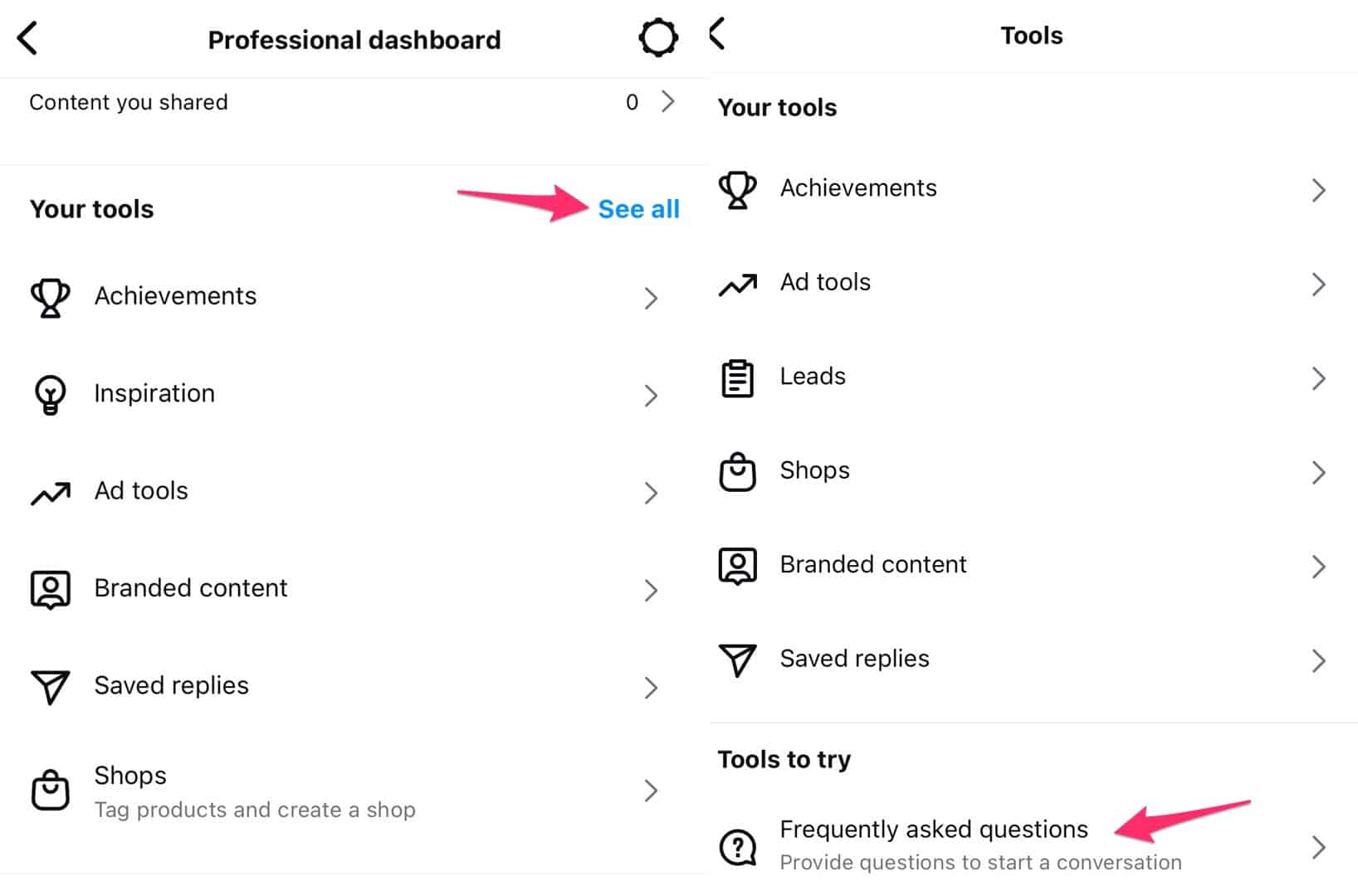Click the Saved replies paper plane icon
Screen dimensions: 1358x896
(x=50, y=687)
